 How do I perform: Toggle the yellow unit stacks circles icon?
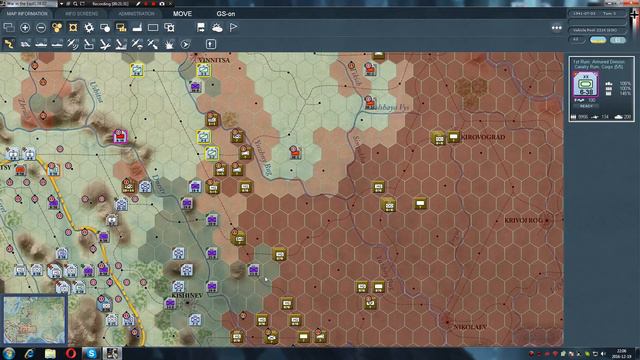(x=57, y=28)
